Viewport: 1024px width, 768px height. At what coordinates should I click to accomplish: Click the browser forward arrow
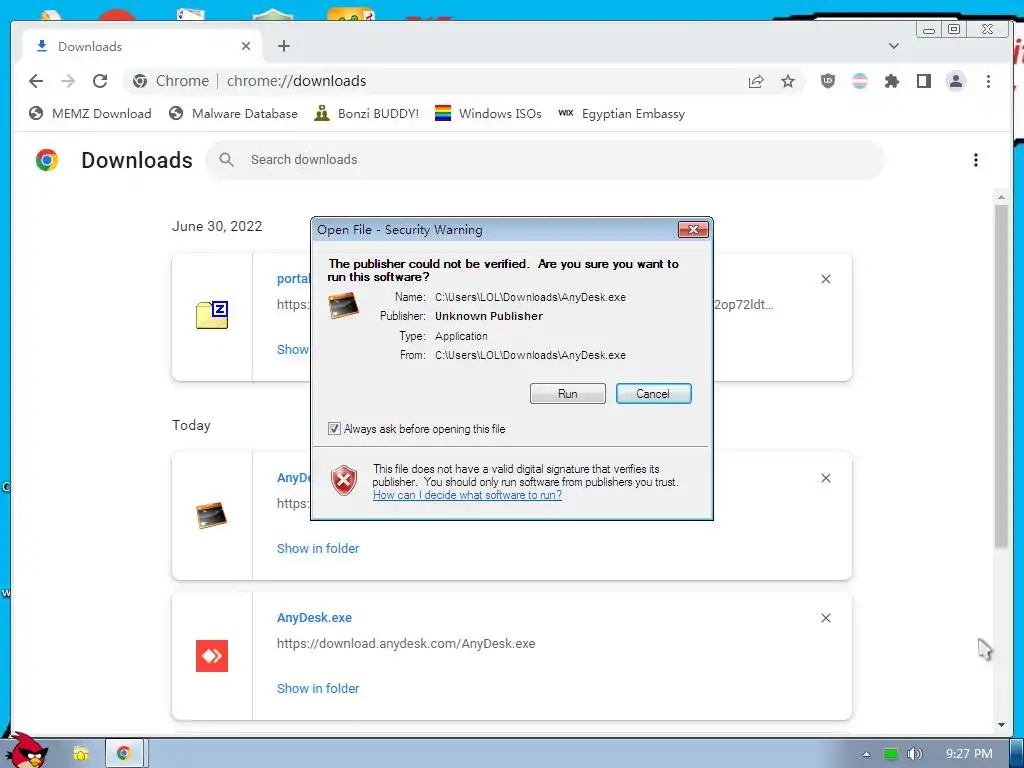click(x=68, y=81)
